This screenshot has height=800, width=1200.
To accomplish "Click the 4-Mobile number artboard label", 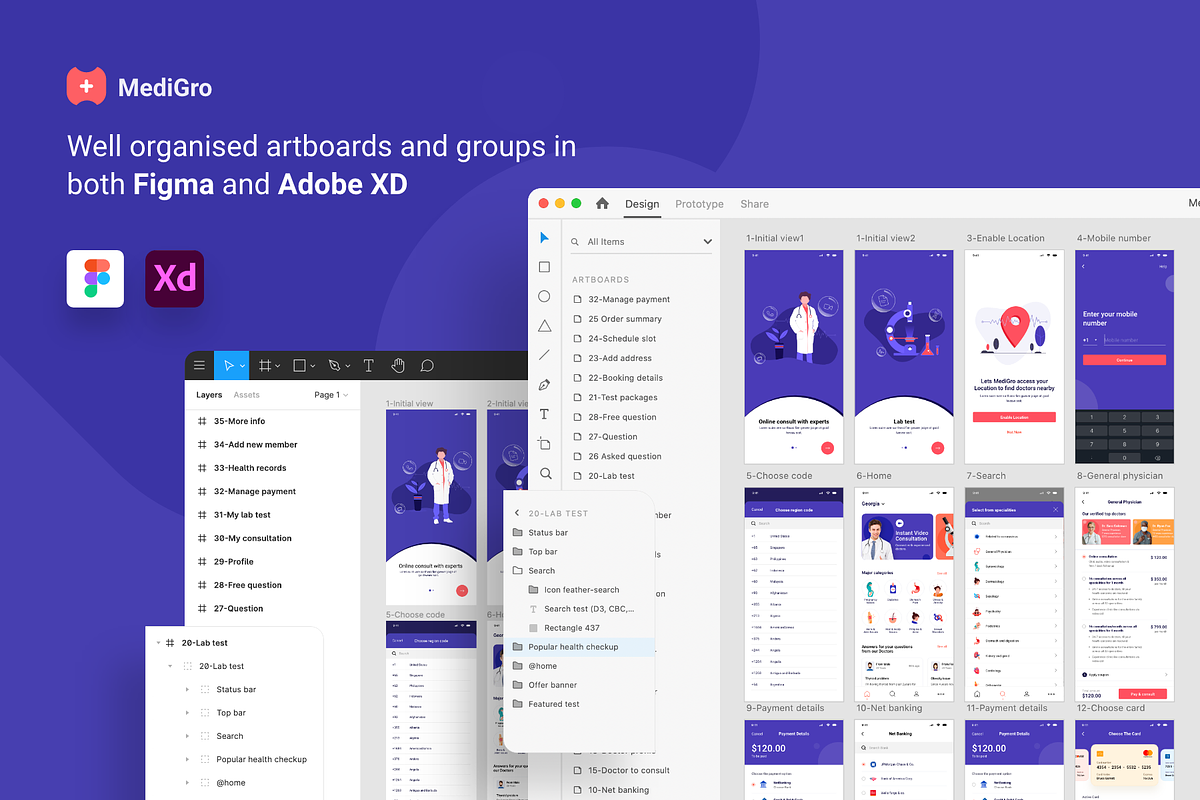I will [x=1113, y=238].
